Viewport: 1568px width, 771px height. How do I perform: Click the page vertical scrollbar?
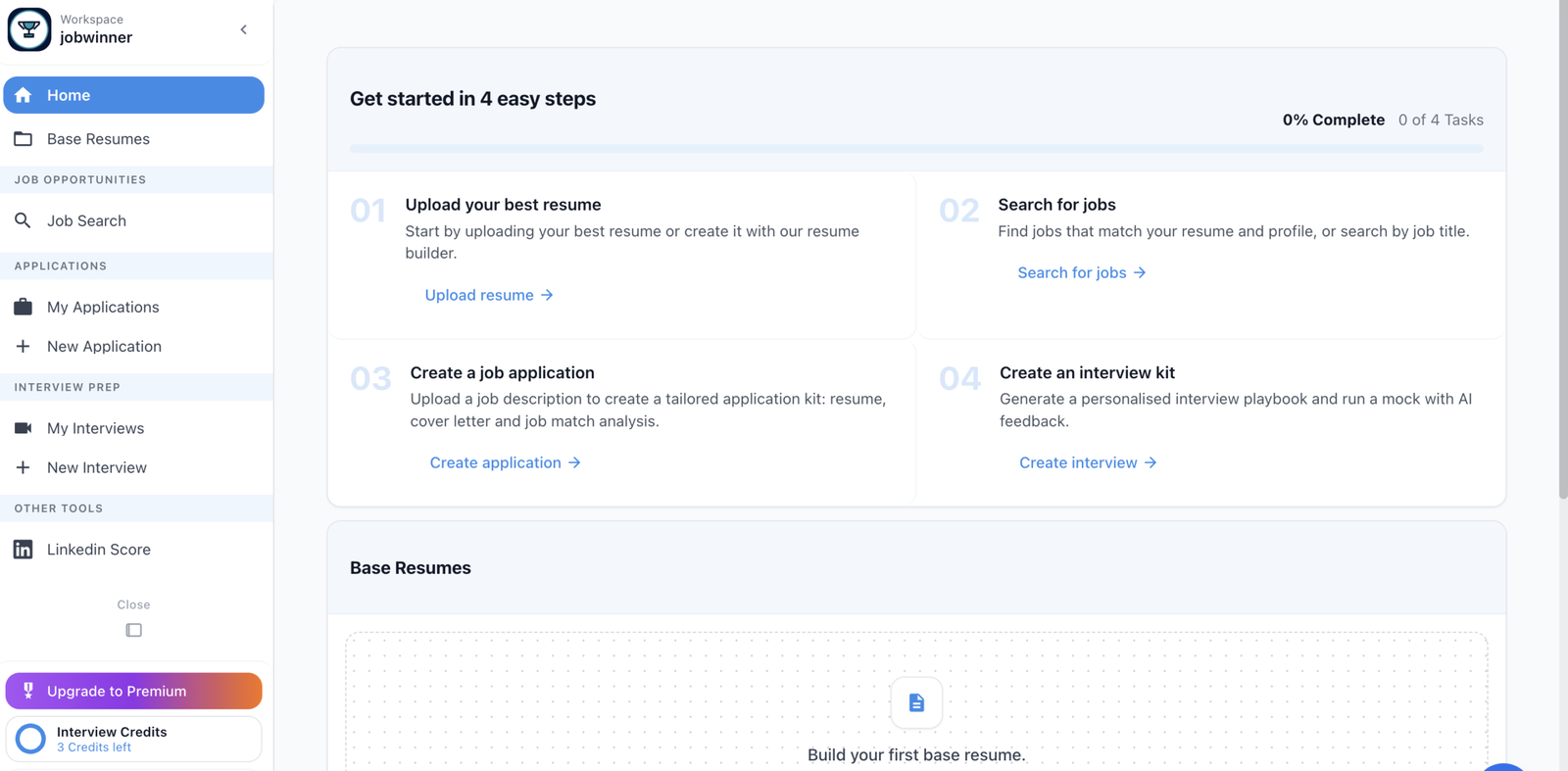pyautogui.click(x=1562, y=250)
